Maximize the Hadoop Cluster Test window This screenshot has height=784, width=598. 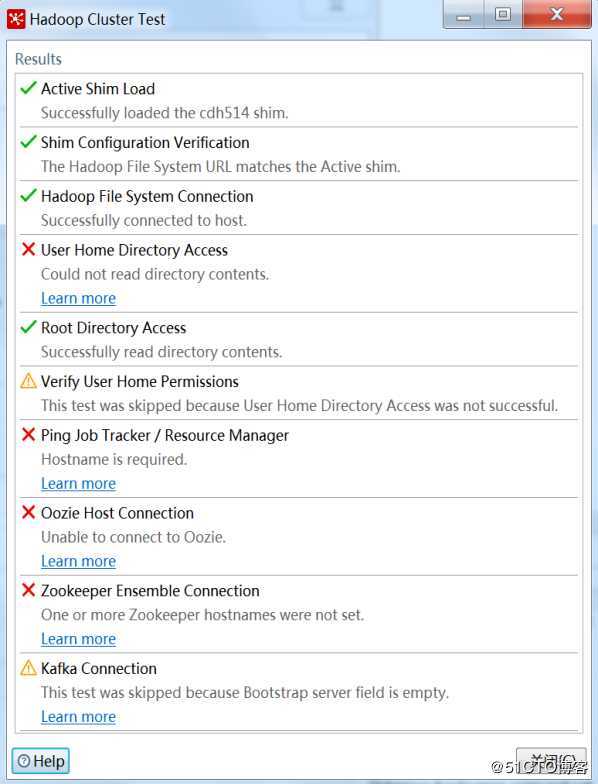click(x=503, y=14)
